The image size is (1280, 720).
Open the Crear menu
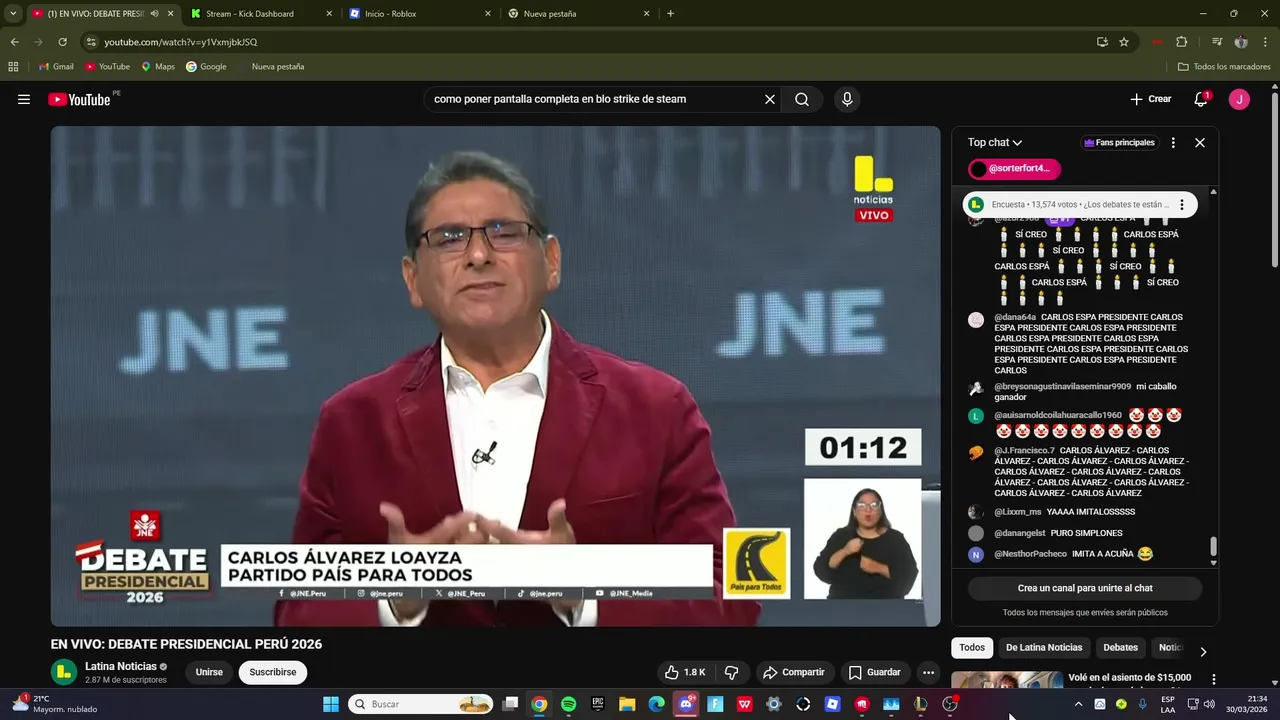pyautogui.click(x=1150, y=99)
